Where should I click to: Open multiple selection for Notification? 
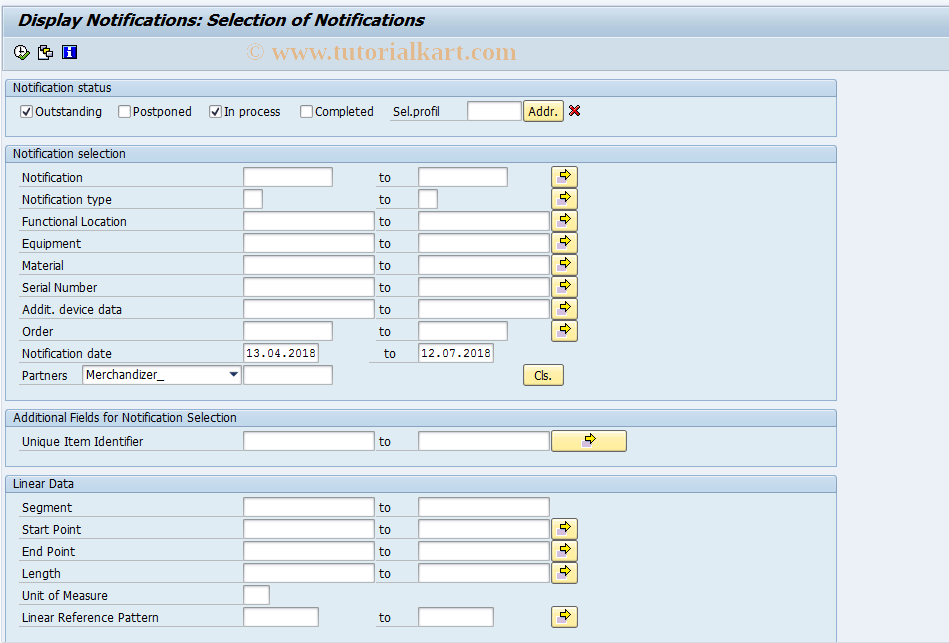(x=564, y=176)
